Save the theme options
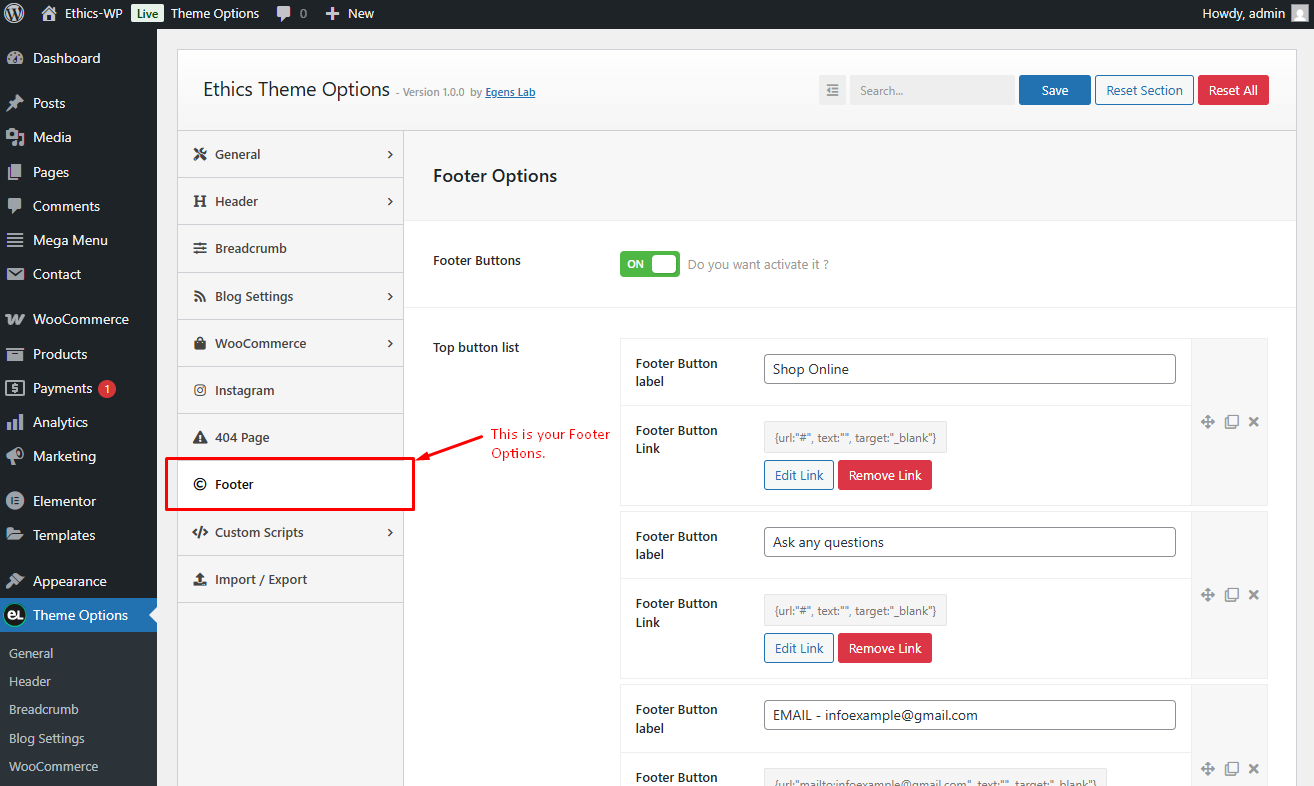Image resolution: width=1314 pixels, height=786 pixels. (1055, 90)
